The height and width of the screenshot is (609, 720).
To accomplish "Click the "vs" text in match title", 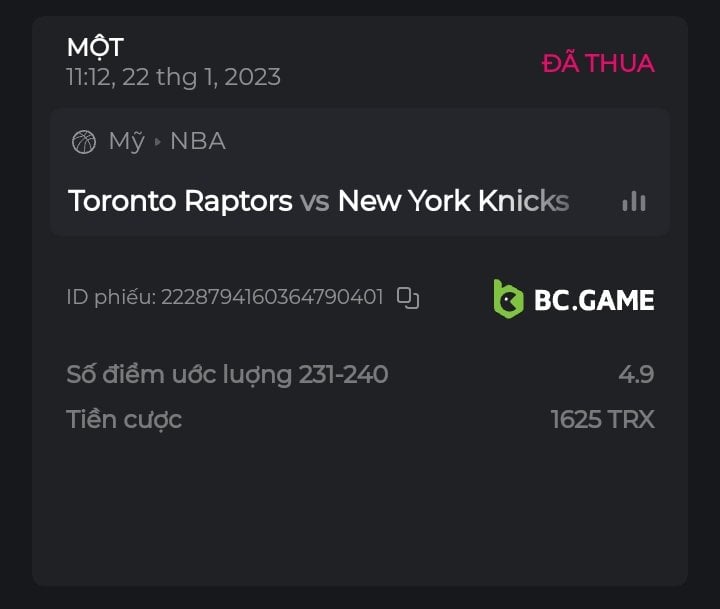I will coord(315,201).
